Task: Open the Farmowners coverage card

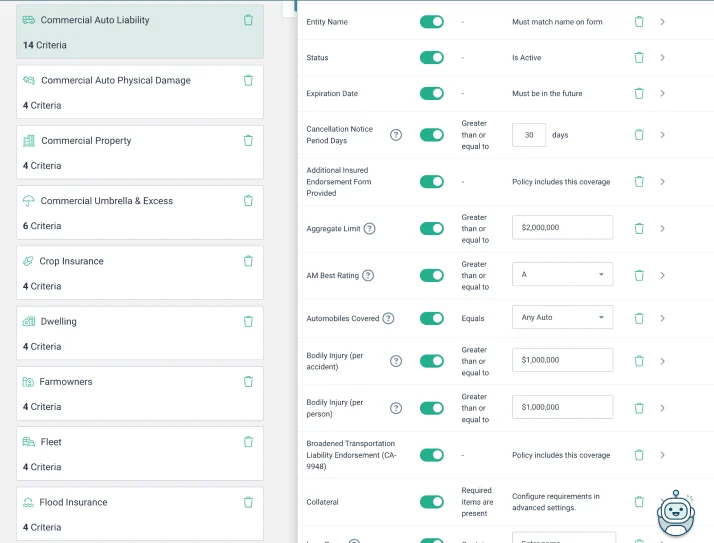Action: 140,394
